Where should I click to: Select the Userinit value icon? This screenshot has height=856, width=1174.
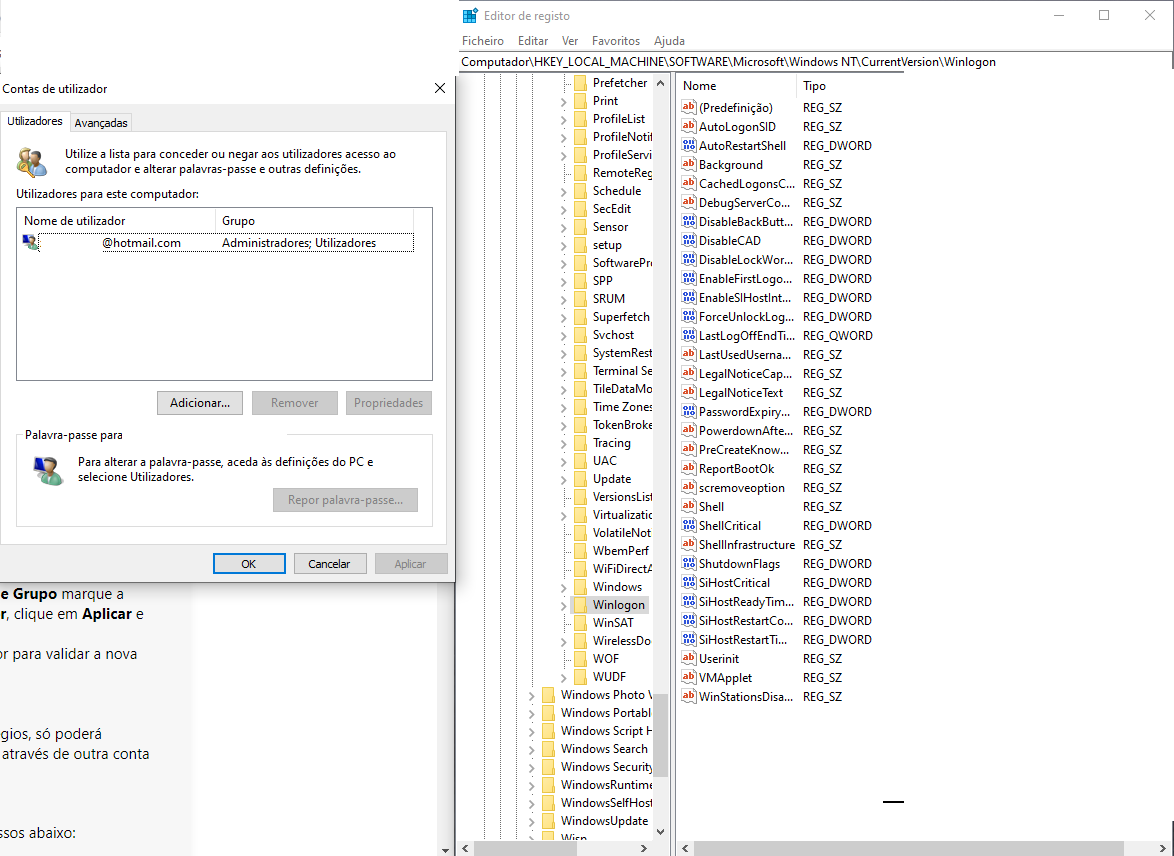(x=689, y=658)
